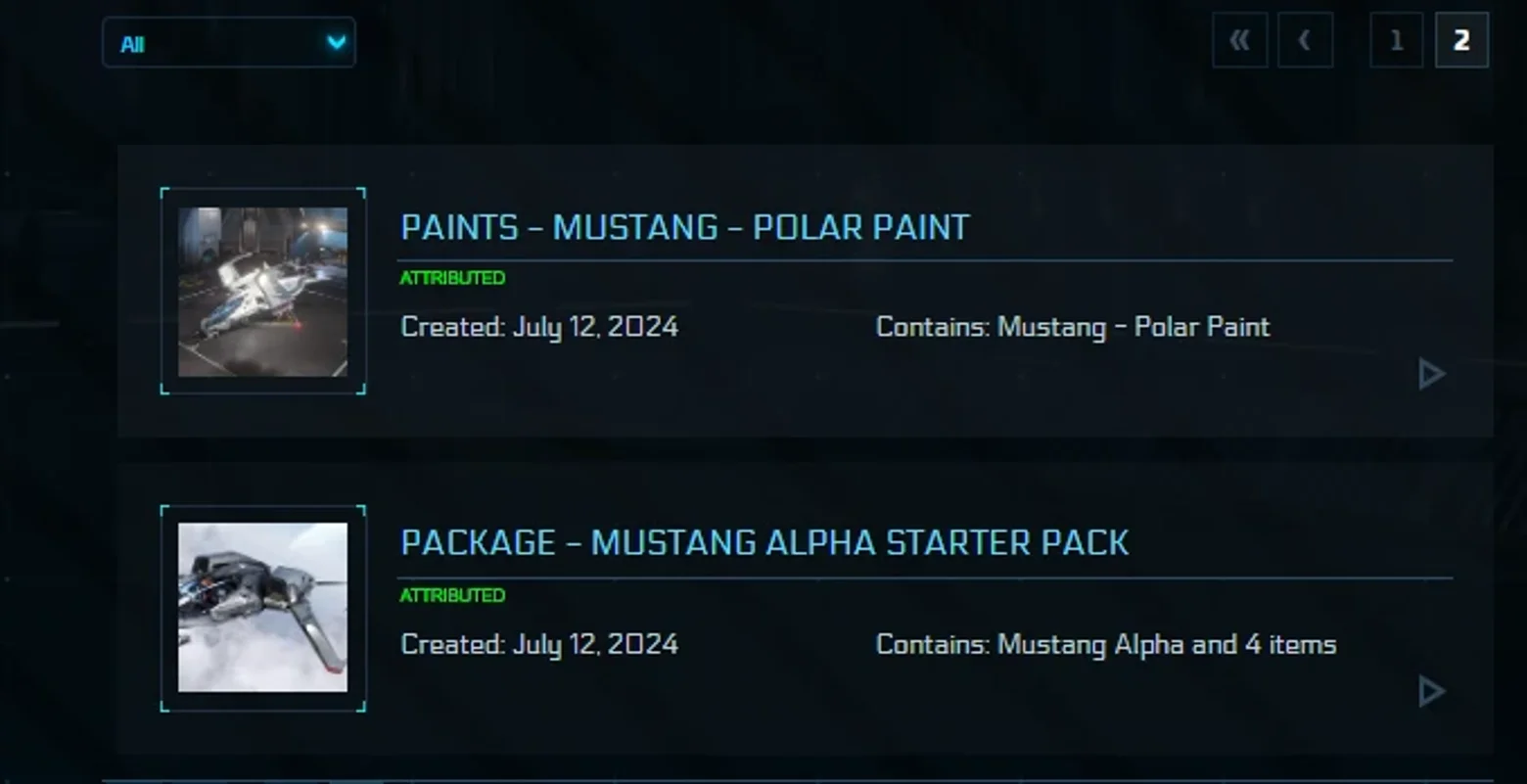This screenshot has height=784, width=1527.
Task: Click the chevron arrow in the All filter
Action: coord(336,43)
